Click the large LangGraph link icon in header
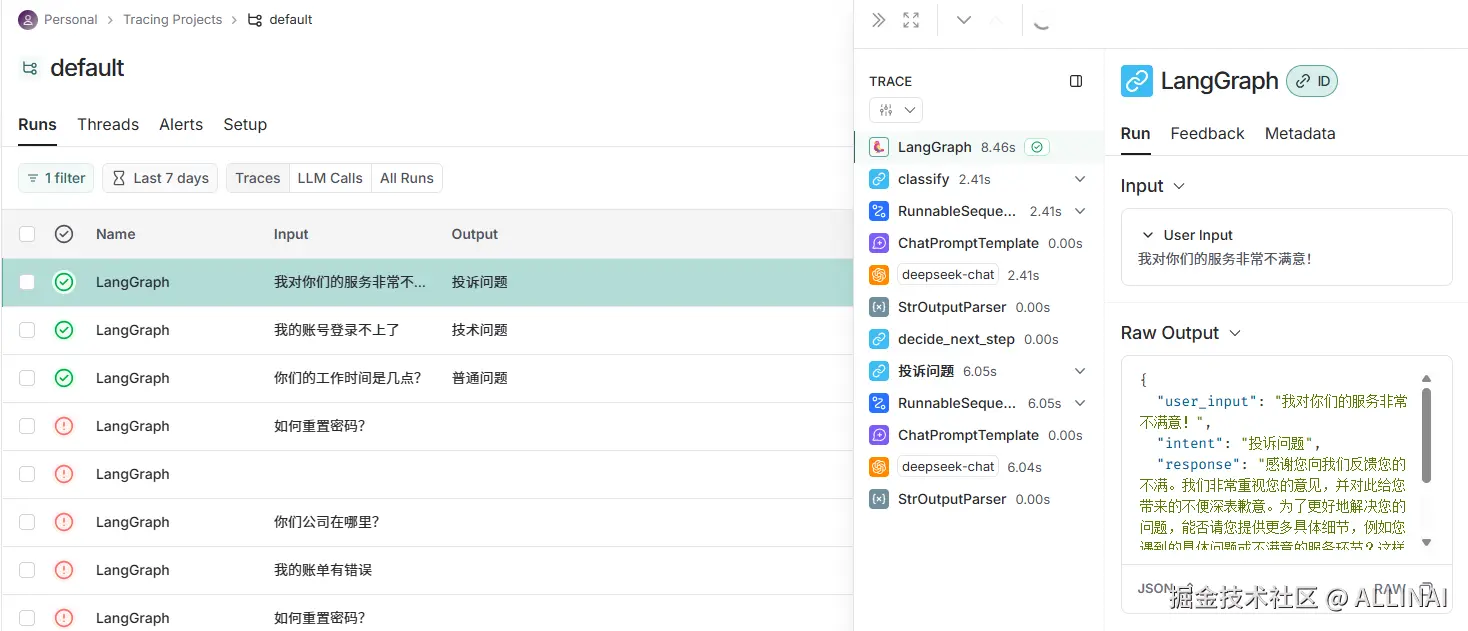This screenshot has height=631, width=1468. (1137, 81)
